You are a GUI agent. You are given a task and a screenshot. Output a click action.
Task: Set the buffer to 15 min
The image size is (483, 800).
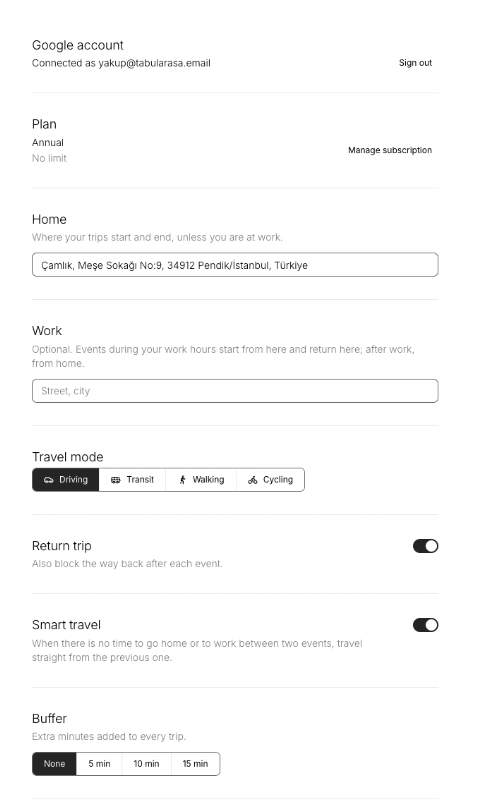tap(195, 764)
